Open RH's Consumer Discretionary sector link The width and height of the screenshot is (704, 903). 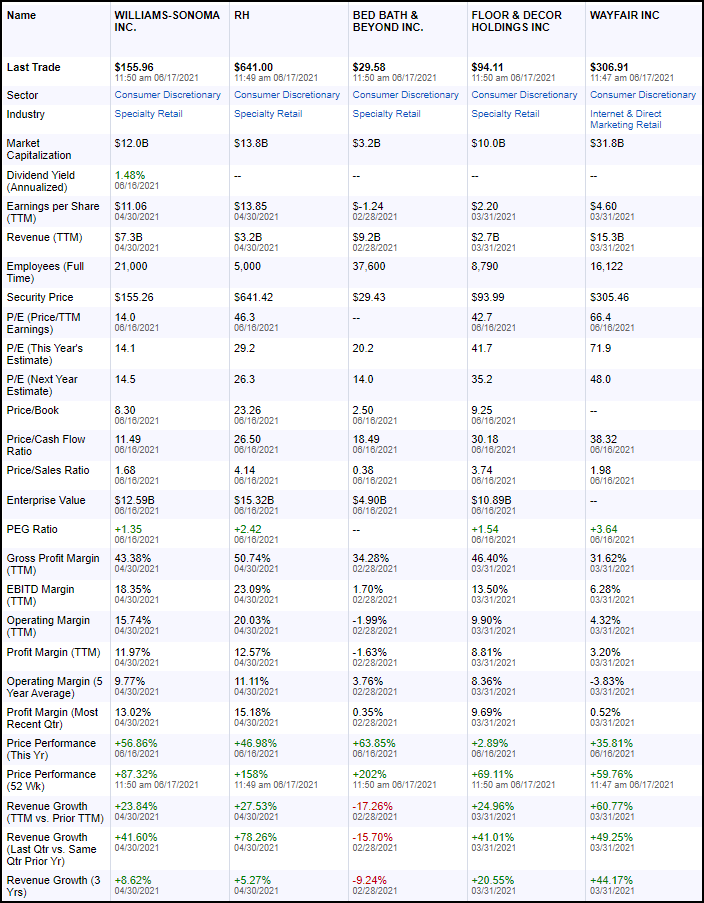[x=287, y=95]
